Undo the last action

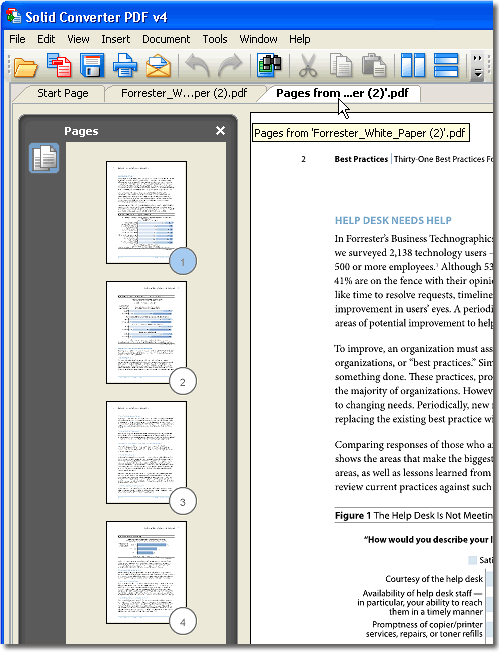(x=197, y=65)
